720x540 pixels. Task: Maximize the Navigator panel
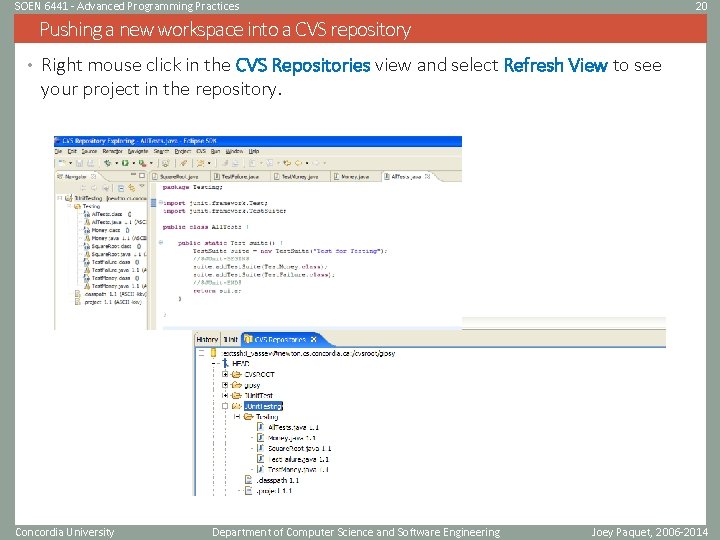142,175
